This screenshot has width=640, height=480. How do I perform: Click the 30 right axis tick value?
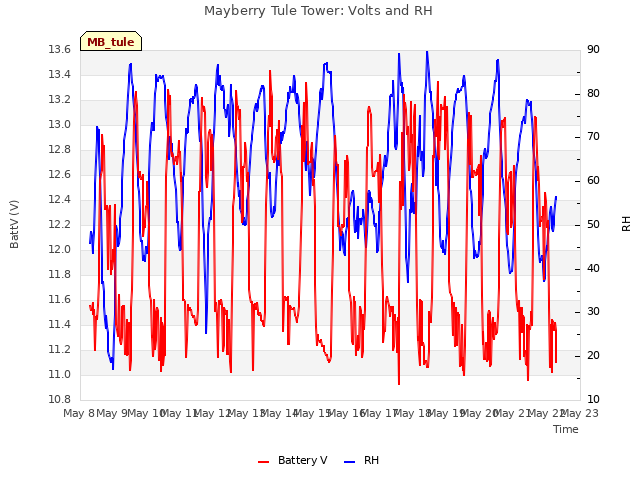[x=593, y=312]
